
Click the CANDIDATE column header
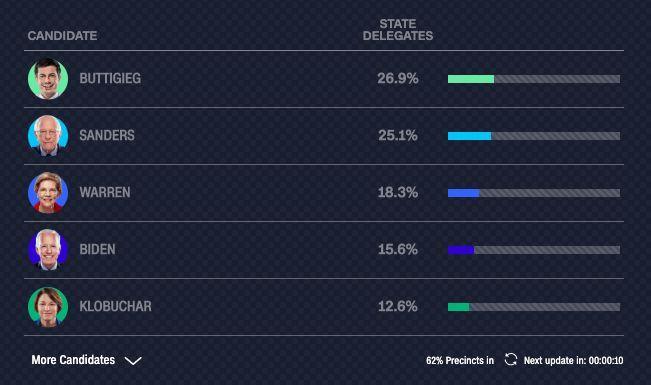click(x=62, y=36)
